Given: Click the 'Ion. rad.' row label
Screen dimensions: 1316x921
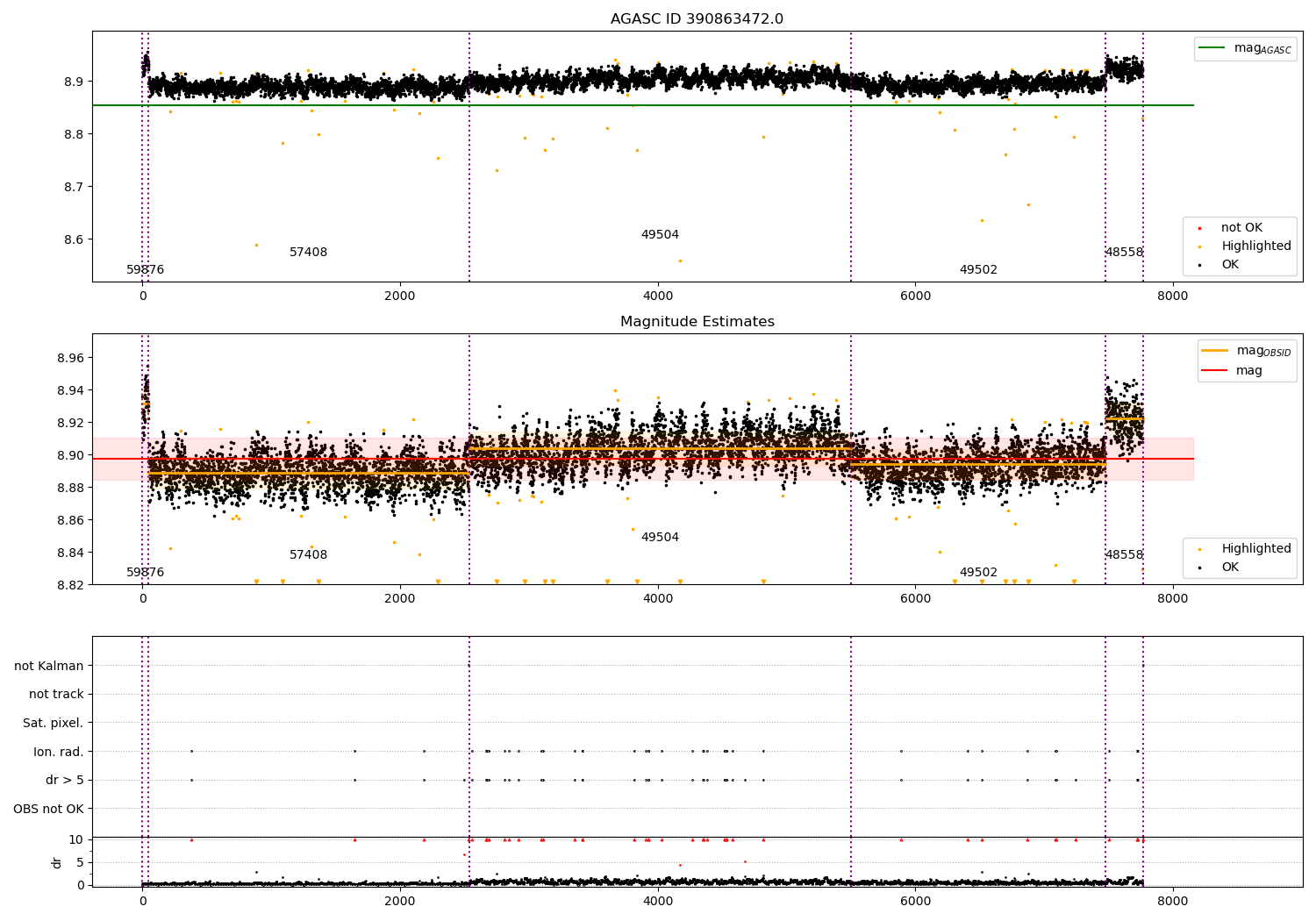Looking at the screenshot, I should point(59,752).
